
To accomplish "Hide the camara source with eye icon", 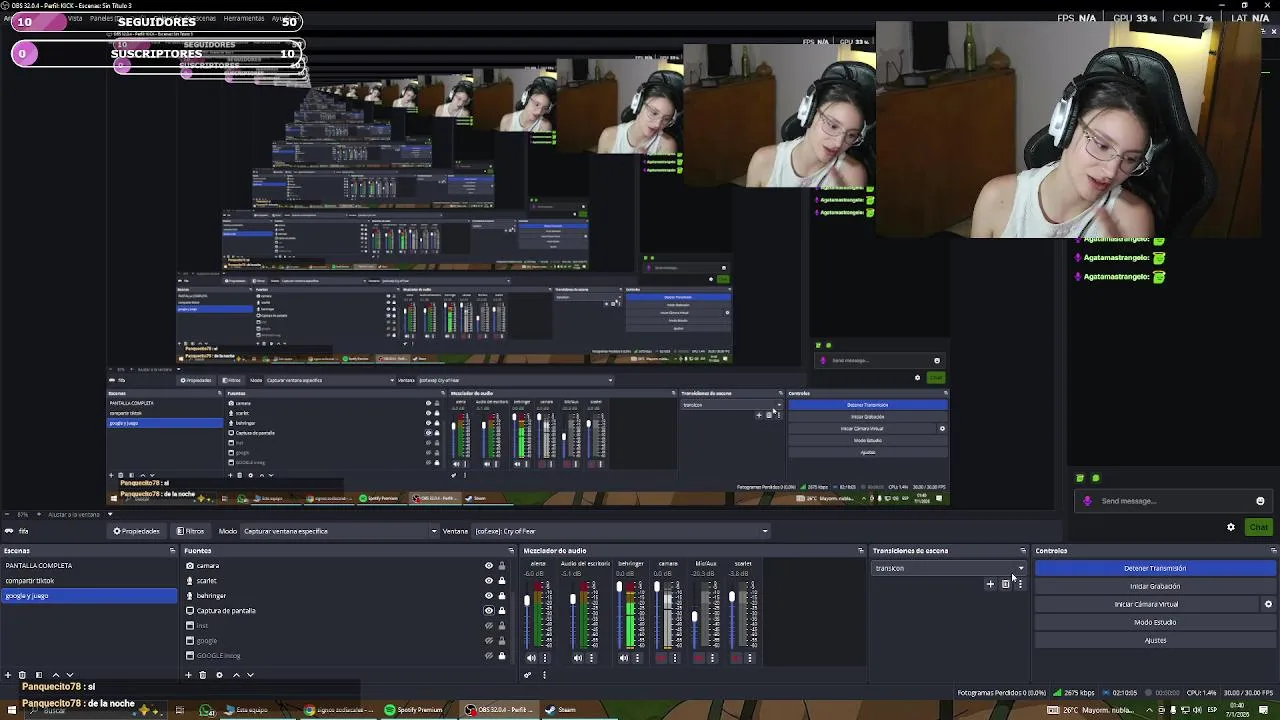I will (489, 566).
